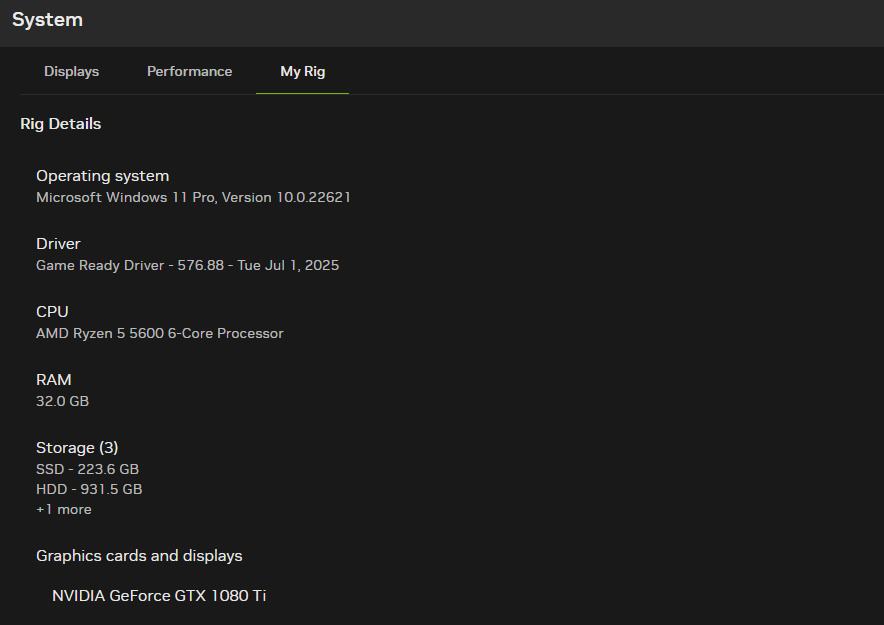Expand storage list via '+1 more'
This screenshot has height=625, width=884.
click(x=64, y=510)
